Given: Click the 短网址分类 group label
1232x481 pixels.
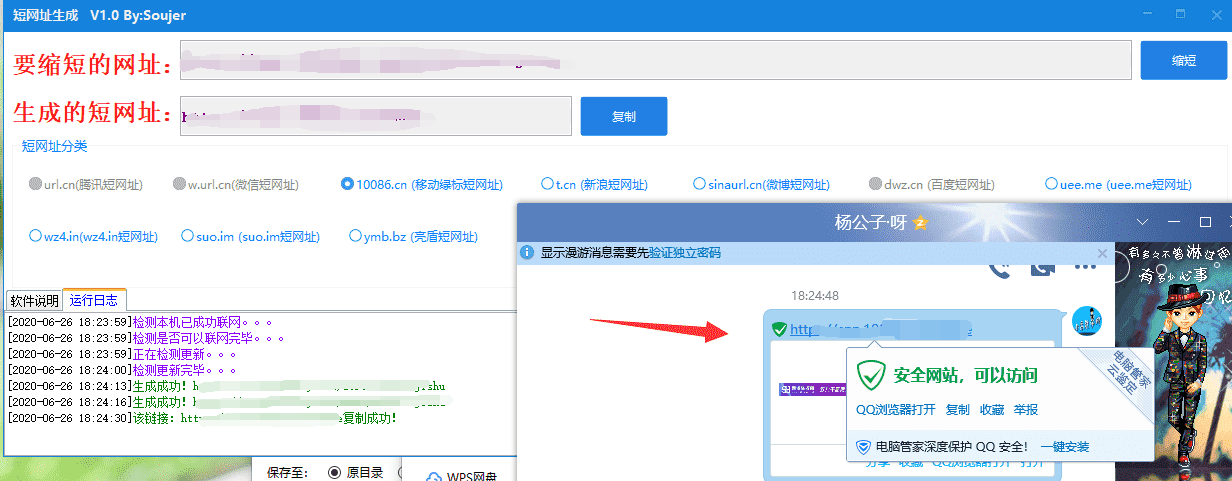Looking at the screenshot, I should point(55,147).
